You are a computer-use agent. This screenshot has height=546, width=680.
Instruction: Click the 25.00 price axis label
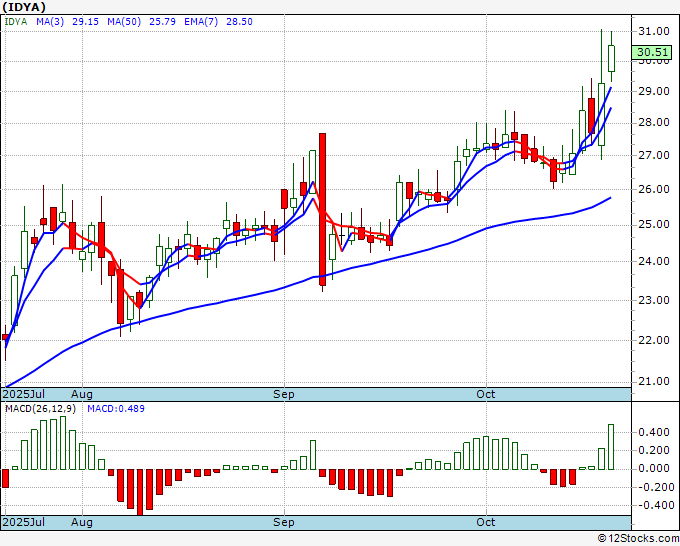point(654,225)
